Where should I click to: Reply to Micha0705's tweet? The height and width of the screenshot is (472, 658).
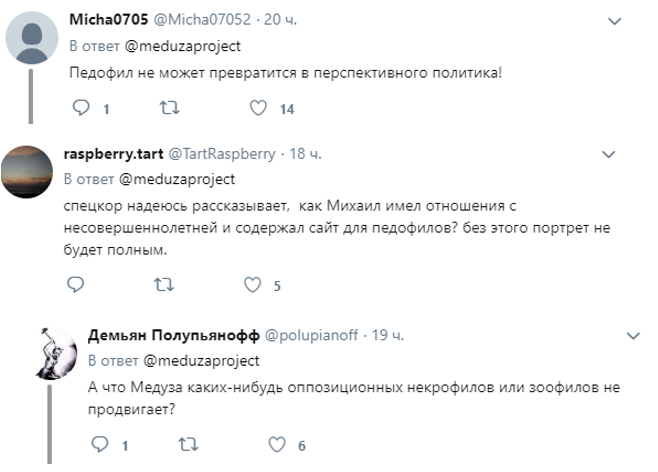(x=81, y=108)
